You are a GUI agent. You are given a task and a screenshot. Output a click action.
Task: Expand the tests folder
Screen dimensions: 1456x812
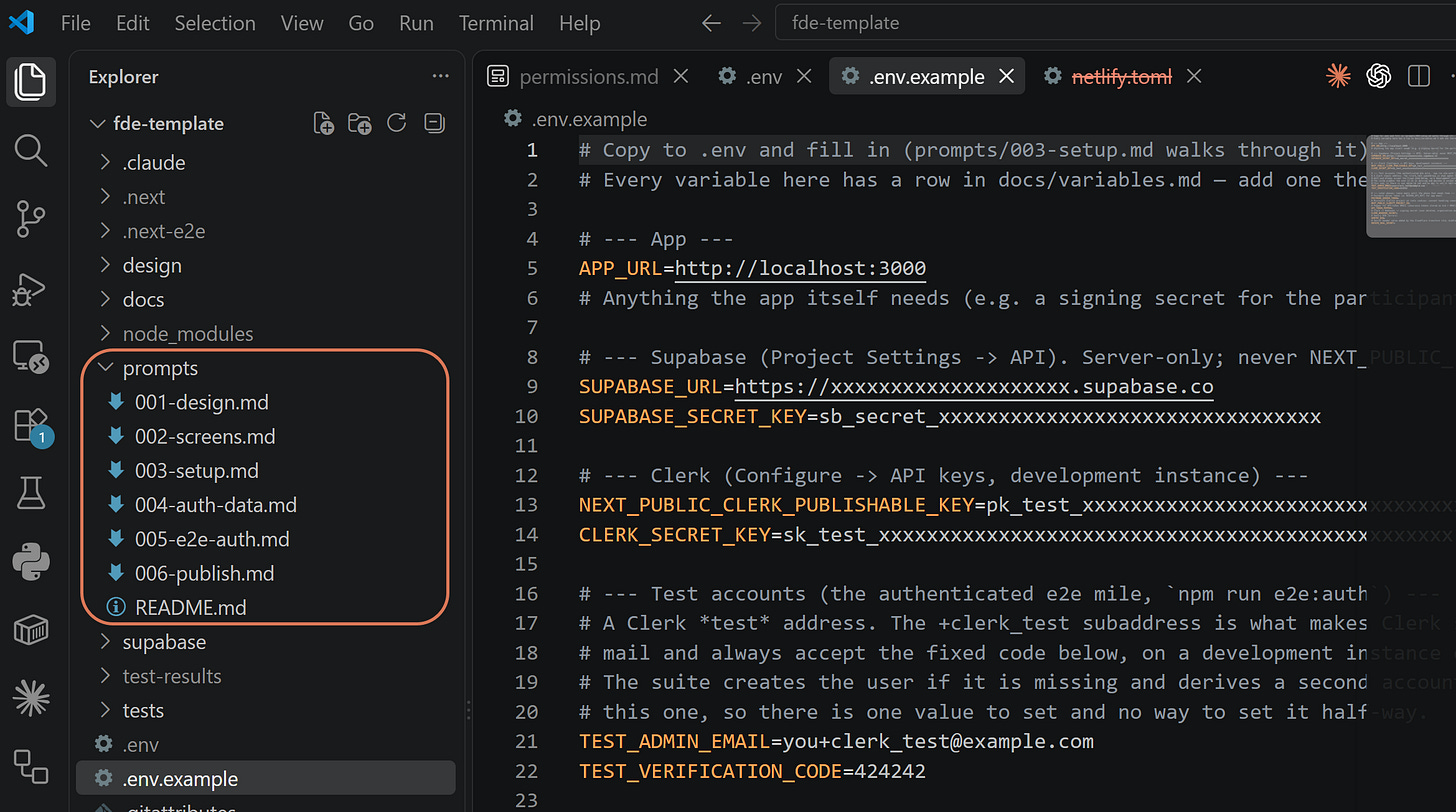(106, 710)
